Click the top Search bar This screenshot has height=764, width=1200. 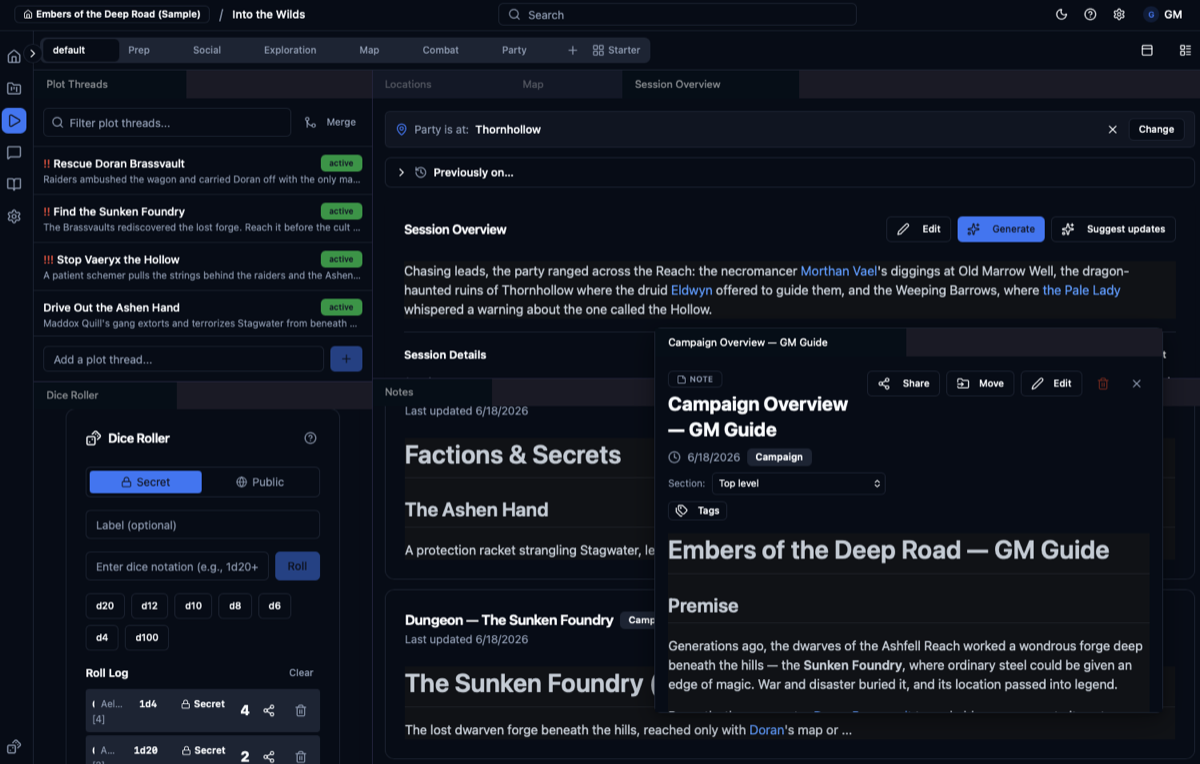click(677, 15)
